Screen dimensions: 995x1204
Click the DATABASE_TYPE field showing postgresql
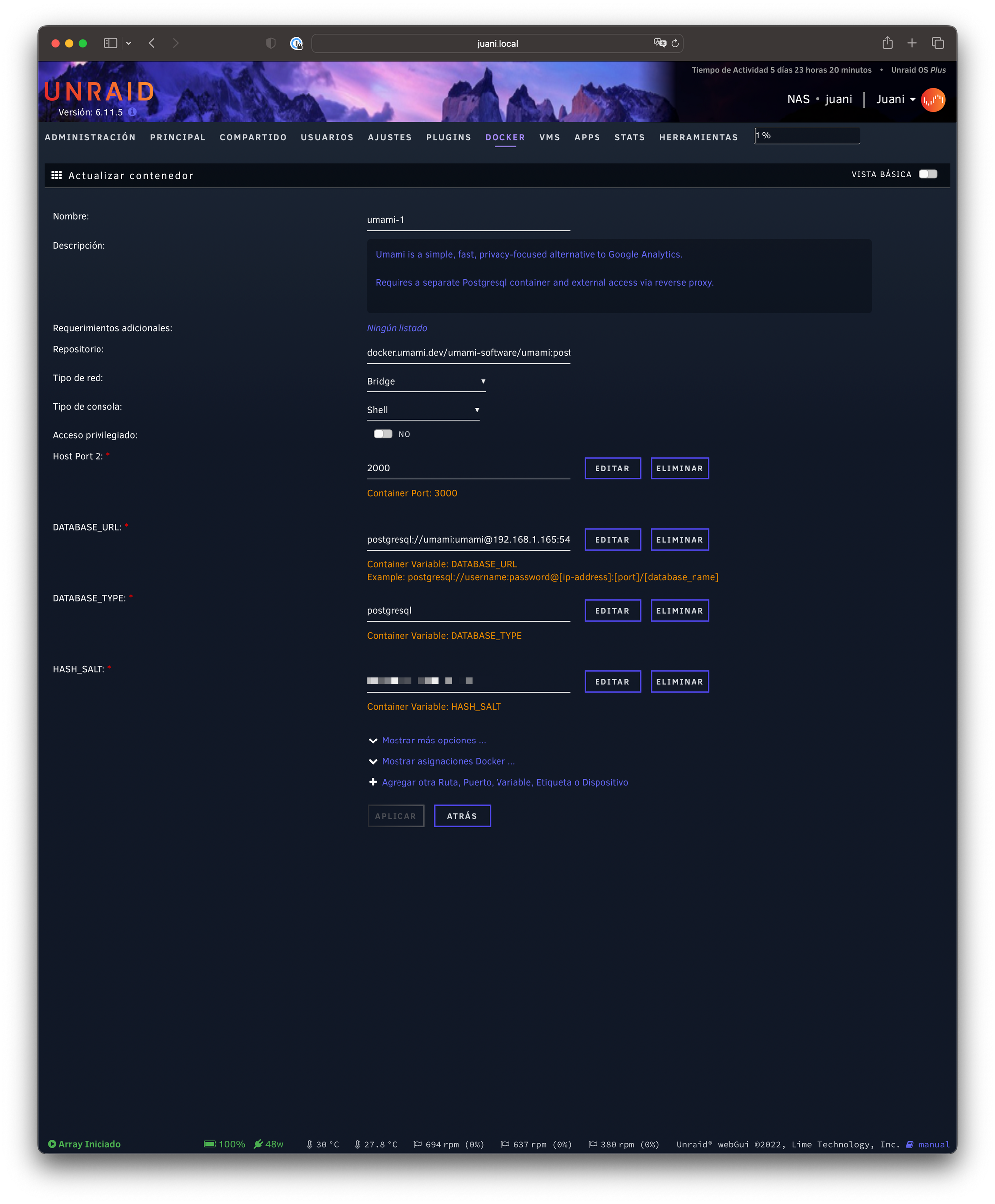pyautogui.click(x=468, y=611)
